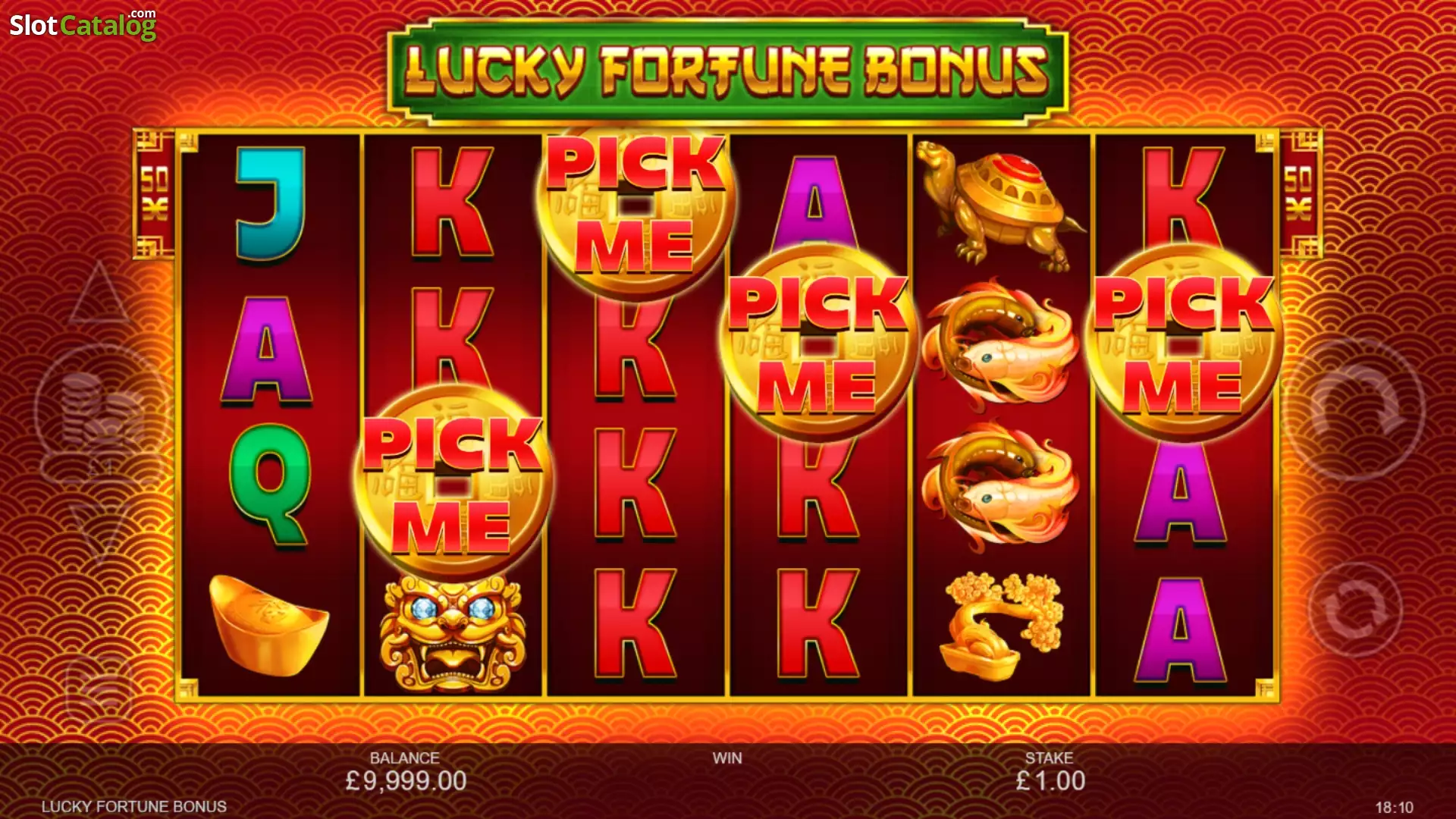
Task: Click the golden lion head symbol
Action: tap(453, 633)
